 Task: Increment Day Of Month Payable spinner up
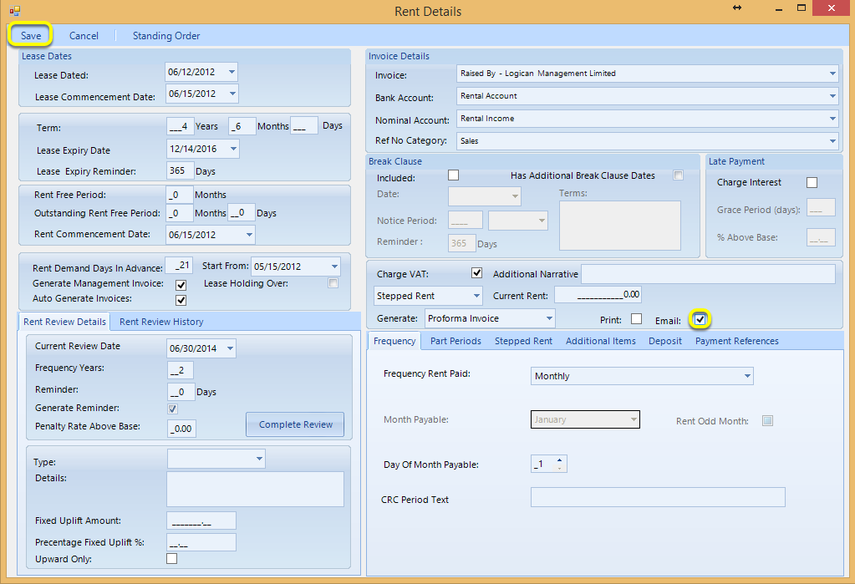[559, 460]
